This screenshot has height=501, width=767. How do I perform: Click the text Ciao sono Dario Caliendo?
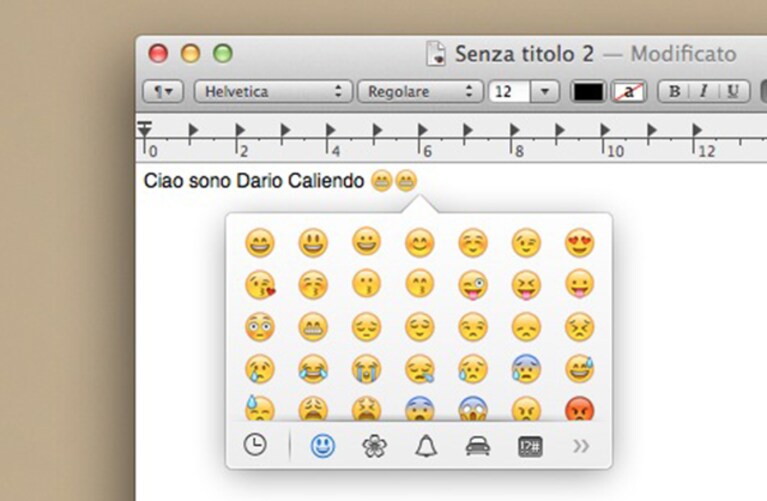(254, 181)
